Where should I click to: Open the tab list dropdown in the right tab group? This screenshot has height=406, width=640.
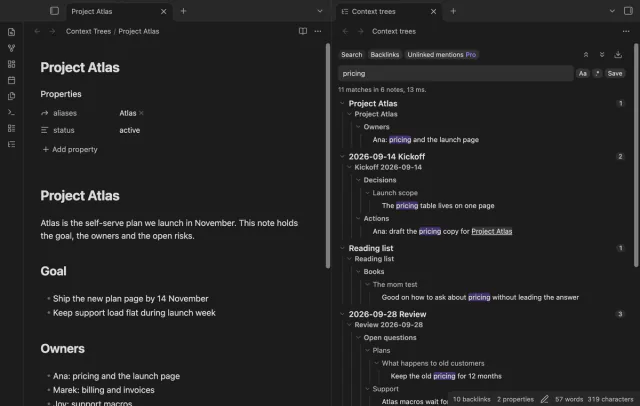(x=612, y=11)
